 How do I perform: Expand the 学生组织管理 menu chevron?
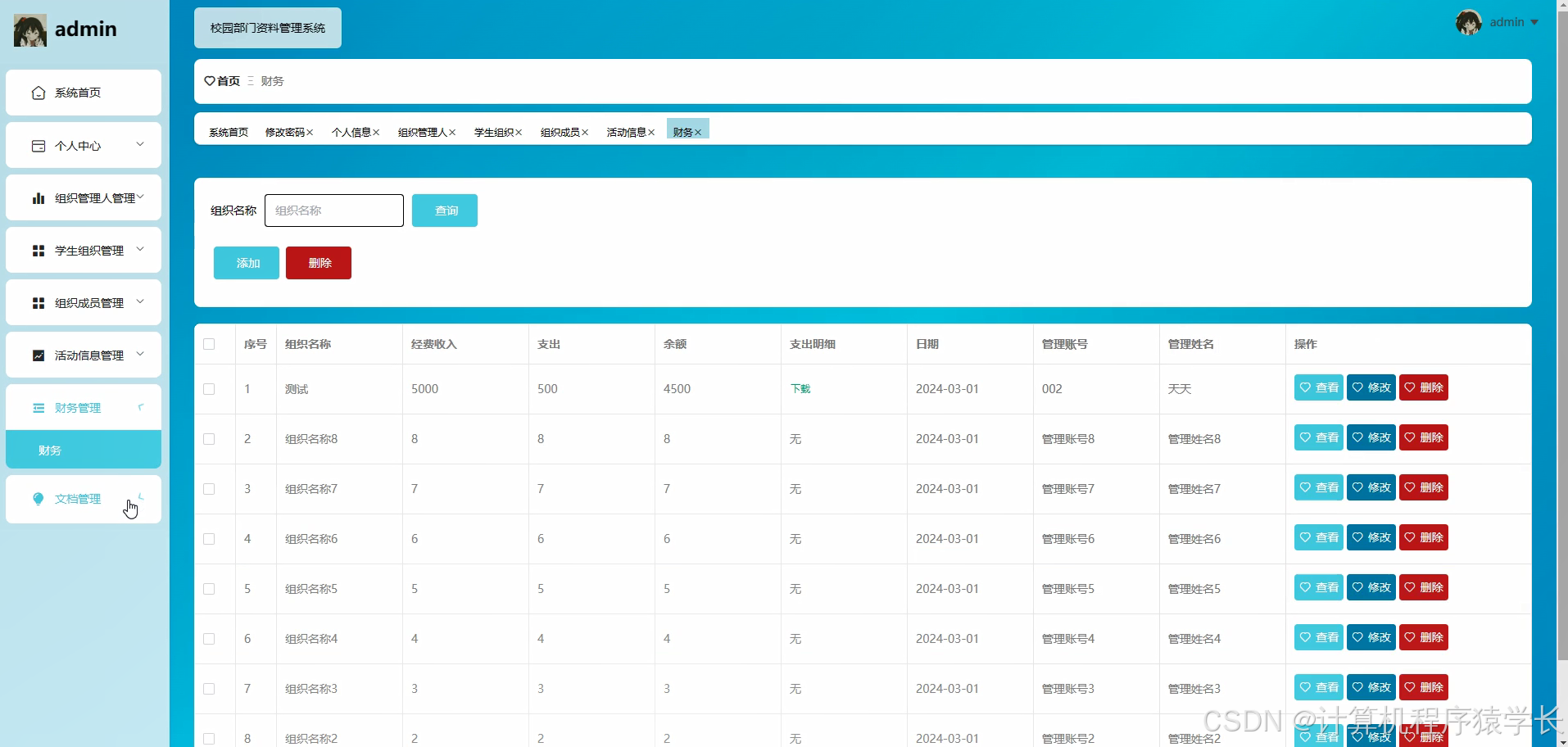coord(140,249)
